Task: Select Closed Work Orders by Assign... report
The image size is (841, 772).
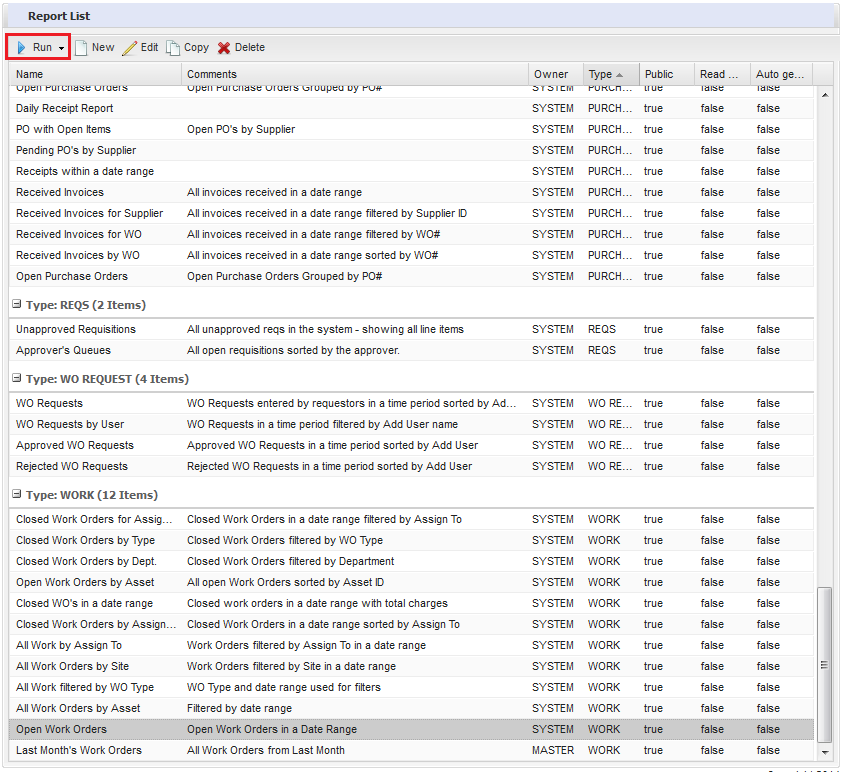Action: click(411, 623)
